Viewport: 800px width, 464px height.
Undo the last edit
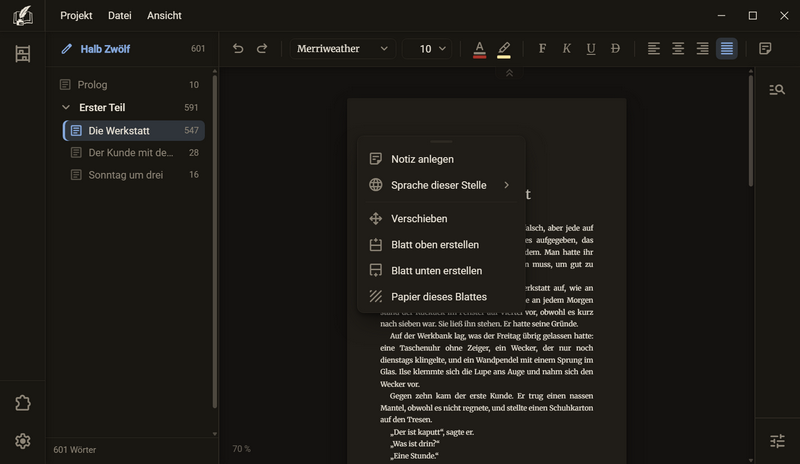click(238, 48)
